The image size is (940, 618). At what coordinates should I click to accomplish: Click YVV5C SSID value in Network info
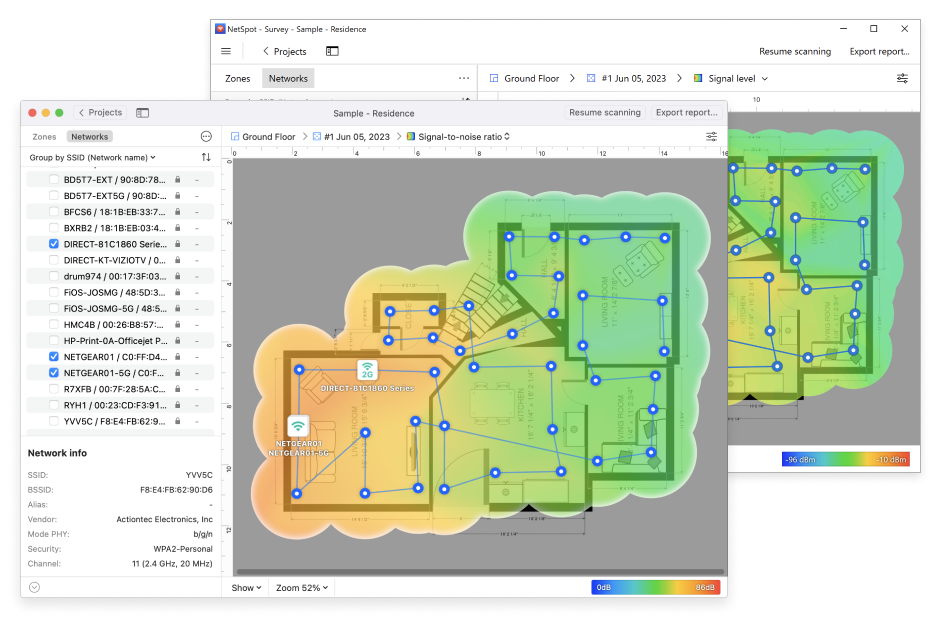[199, 475]
